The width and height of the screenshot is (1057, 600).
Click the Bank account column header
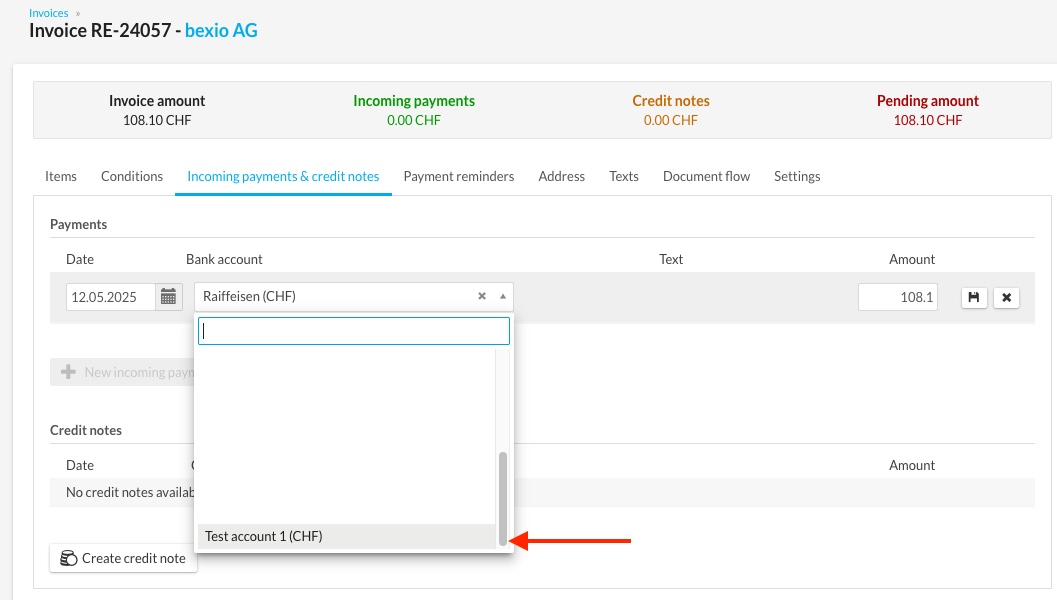pos(224,259)
